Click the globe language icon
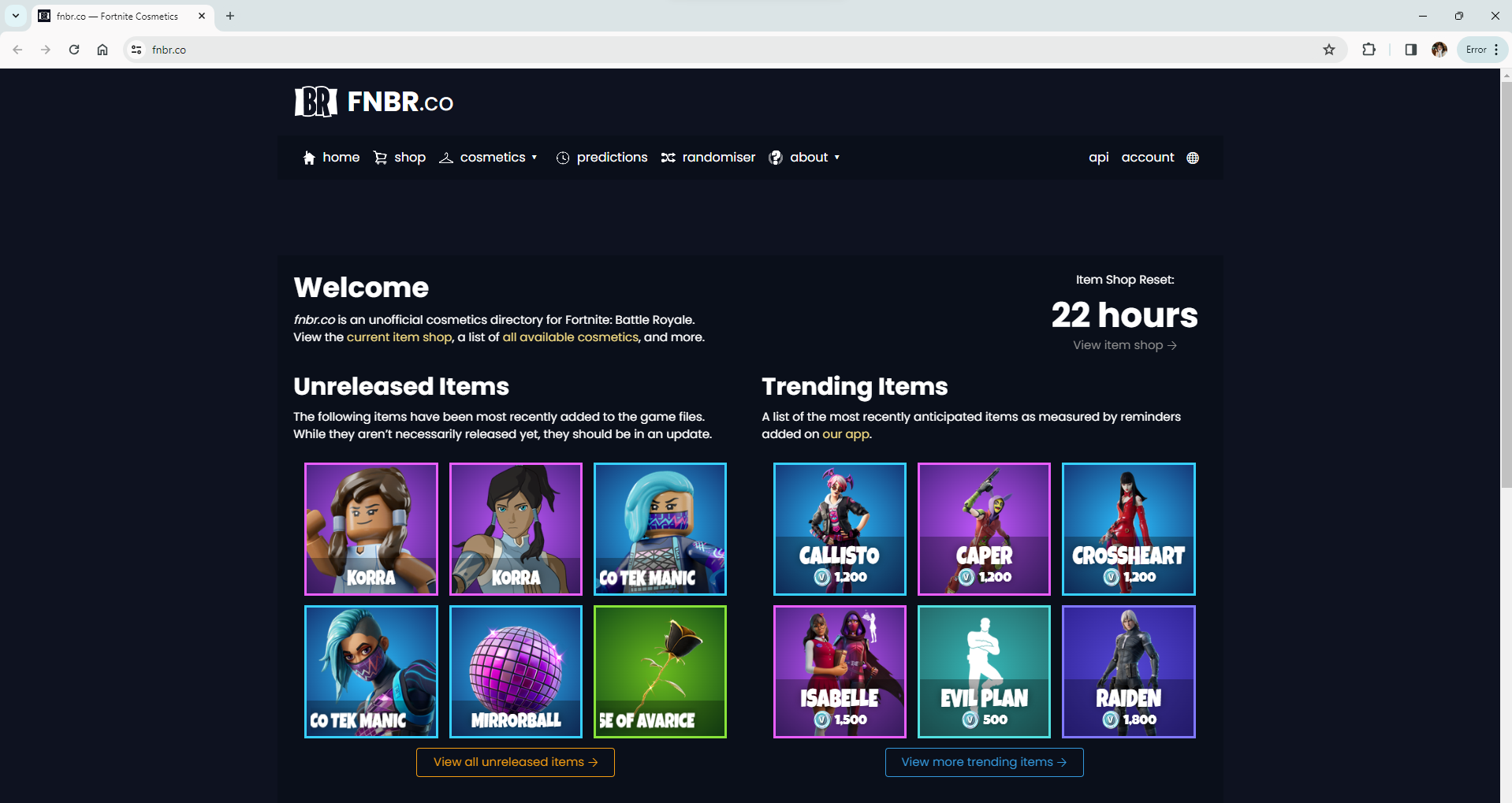The width and height of the screenshot is (1512, 803). coord(1193,158)
